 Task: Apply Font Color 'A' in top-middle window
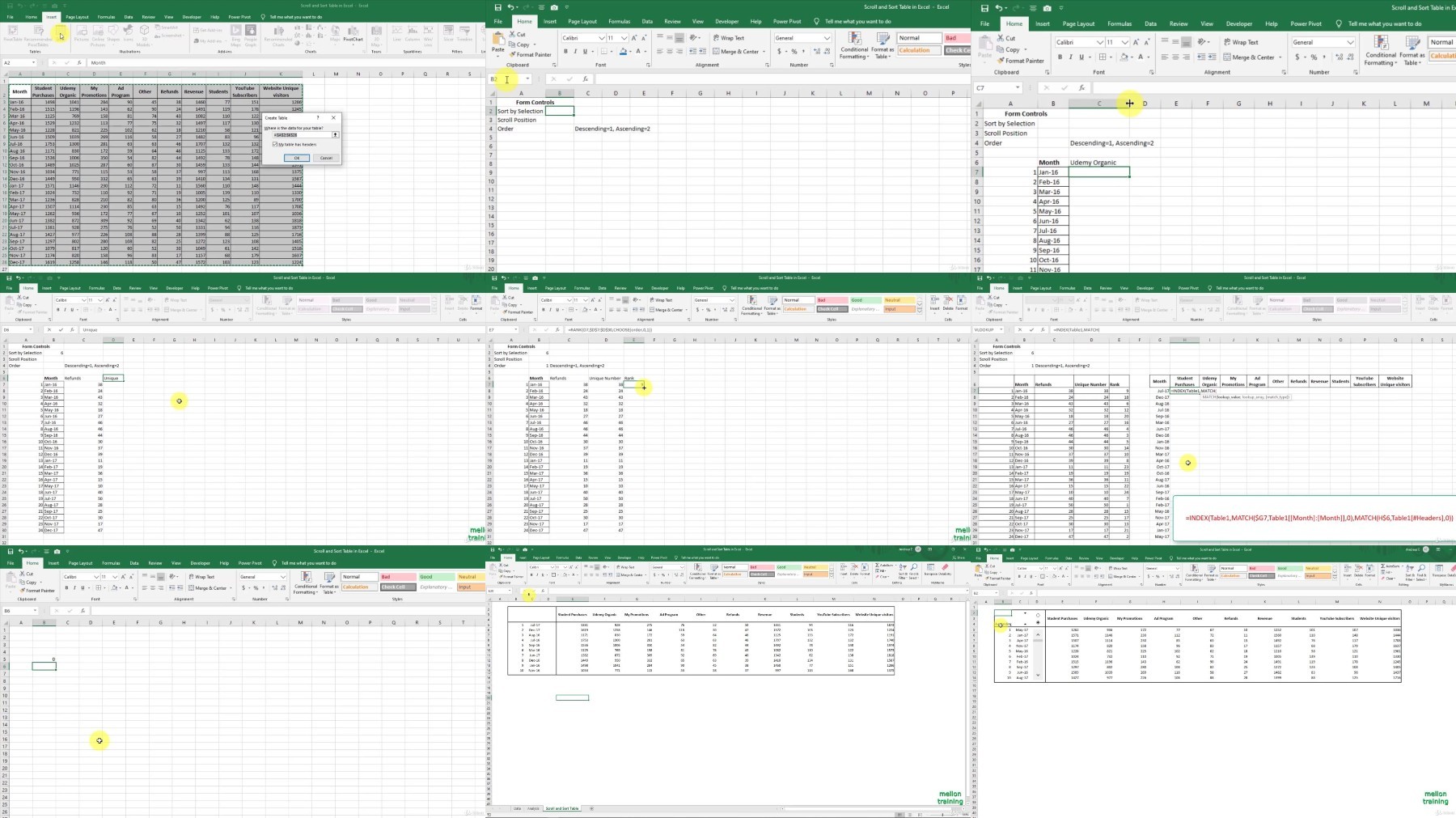[x=640, y=51]
